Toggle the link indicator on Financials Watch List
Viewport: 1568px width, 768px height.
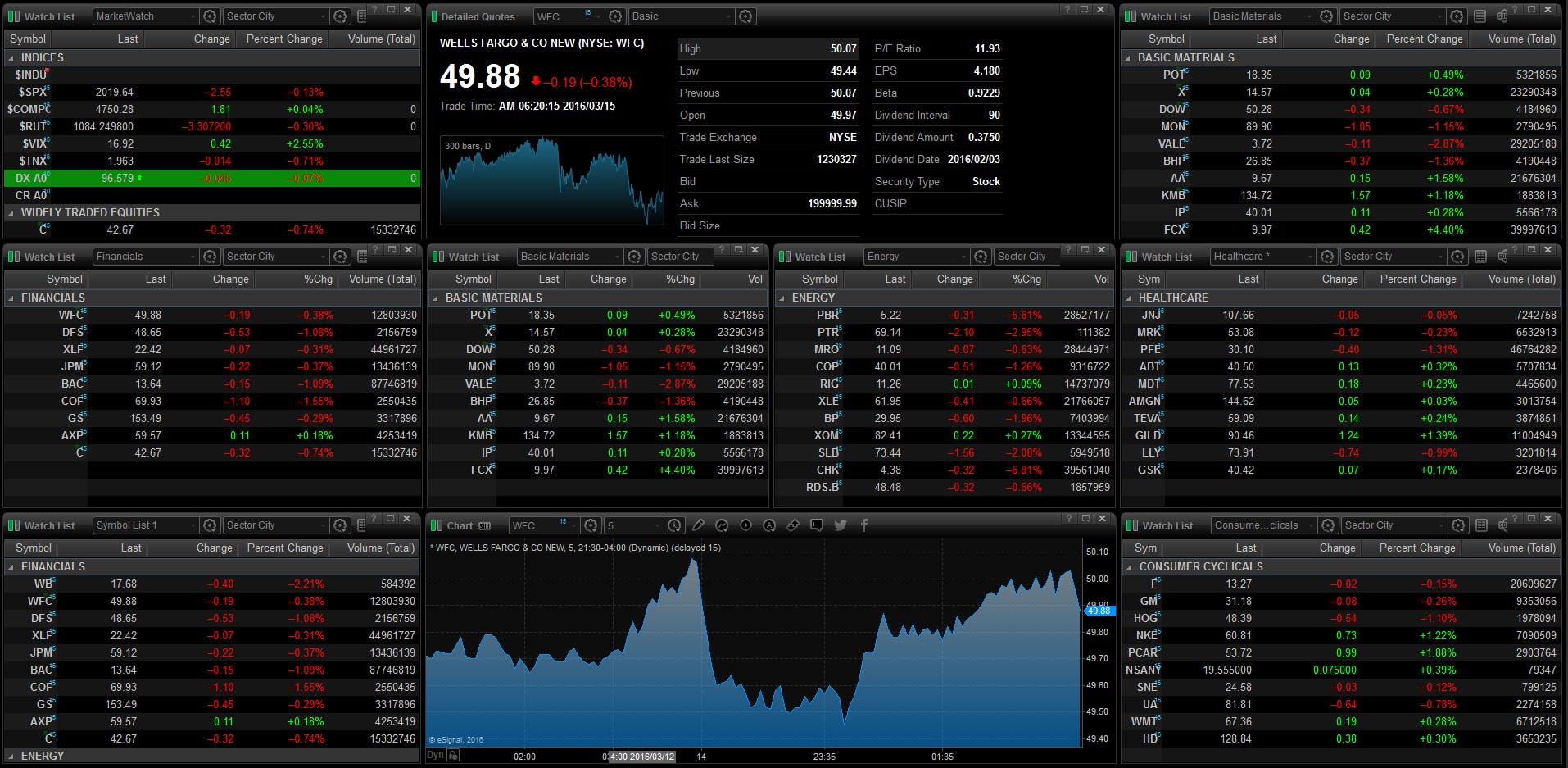(x=13, y=257)
